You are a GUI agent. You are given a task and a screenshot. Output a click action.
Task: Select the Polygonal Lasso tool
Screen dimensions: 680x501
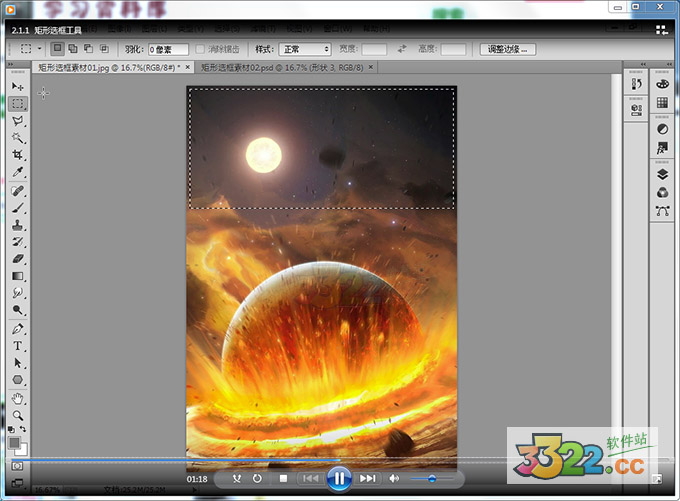pos(18,121)
